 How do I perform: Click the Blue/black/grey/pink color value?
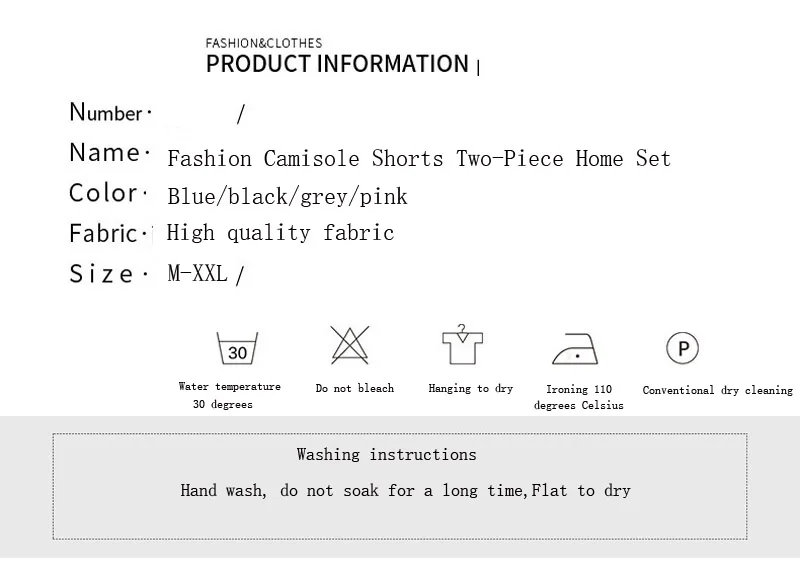click(287, 196)
